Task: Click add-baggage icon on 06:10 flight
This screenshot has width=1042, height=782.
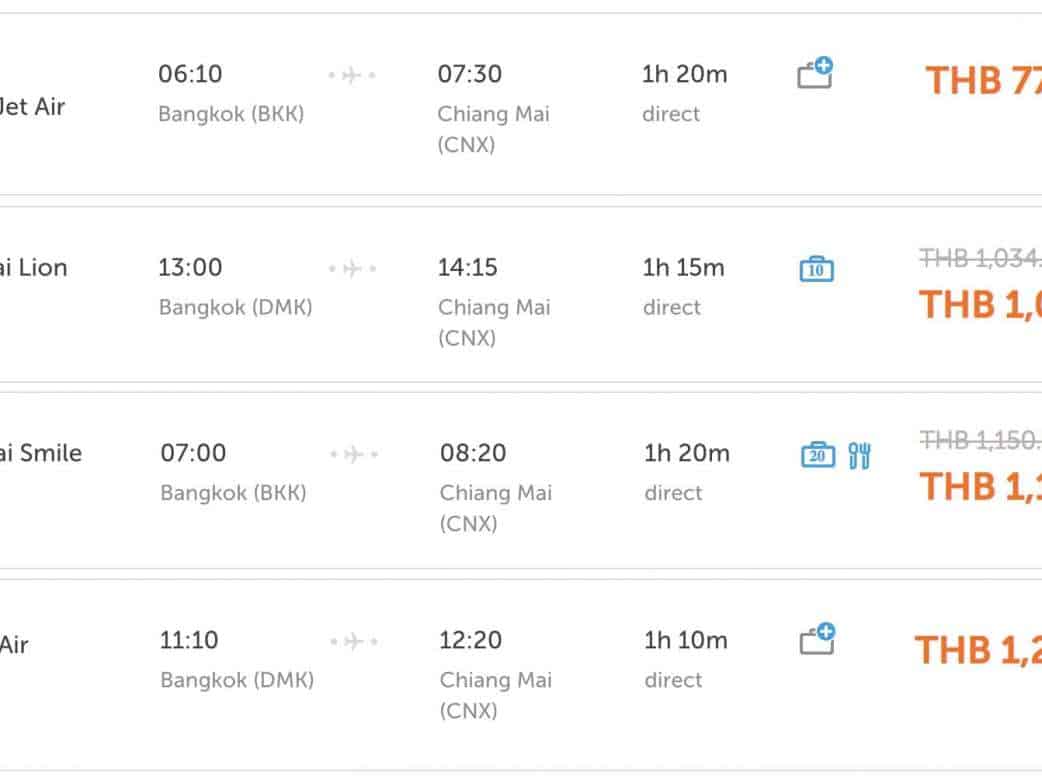Action: pyautogui.click(x=815, y=74)
